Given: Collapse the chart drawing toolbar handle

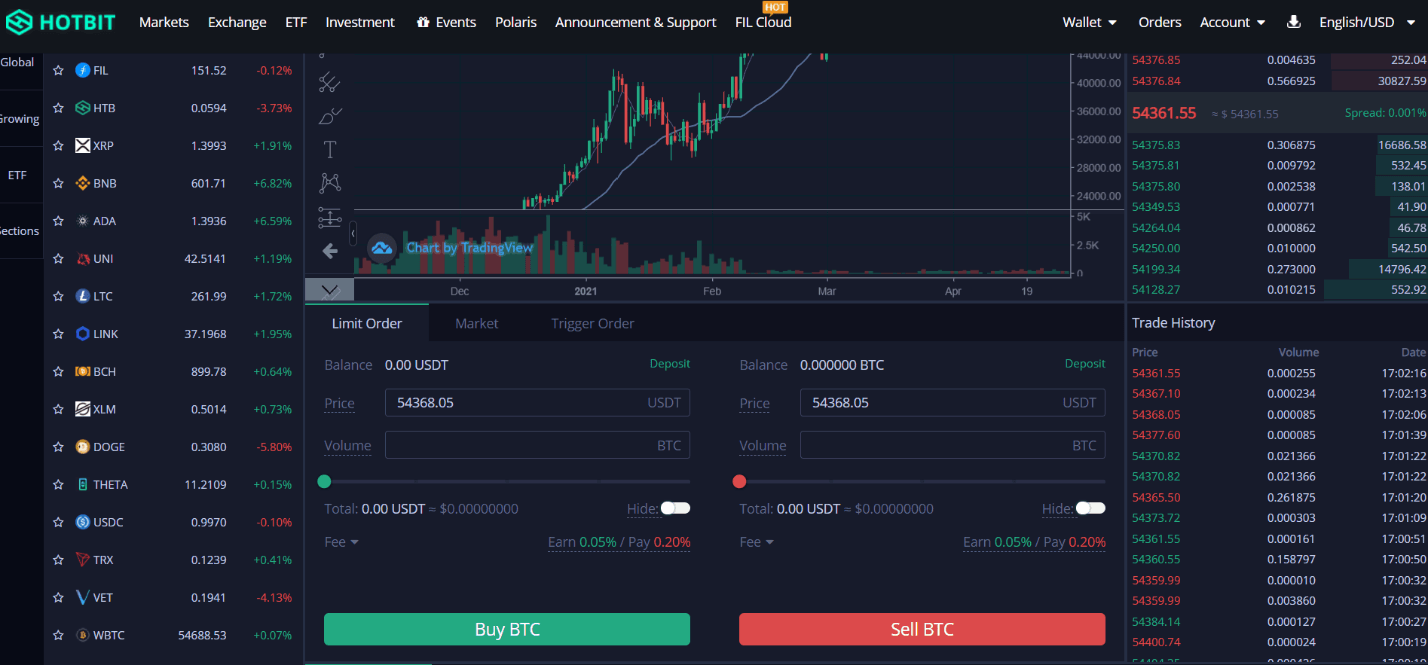Looking at the screenshot, I should (x=352, y=234).
